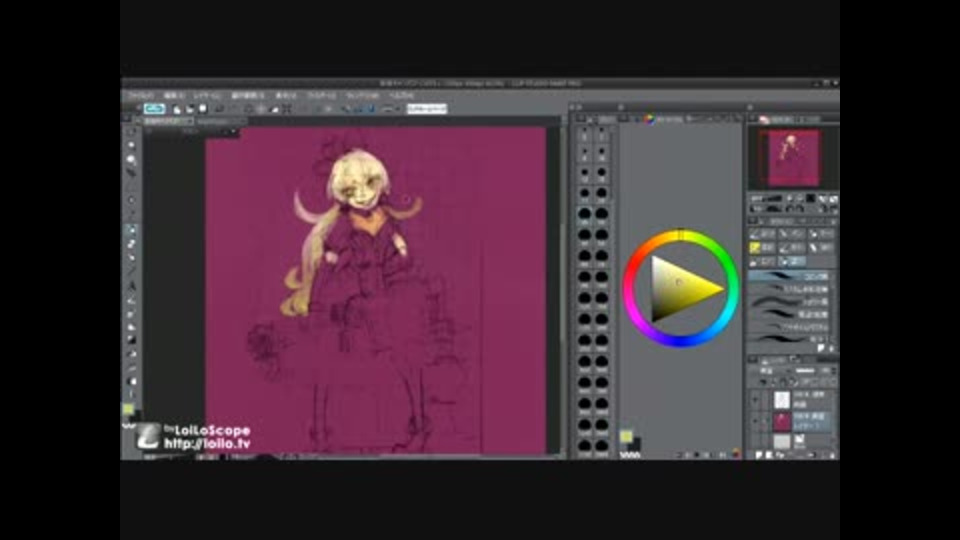Image resolution: width=960 pixels, height=540 pixels.
Task: Select the yellow-green main color swatch below wheel
Action: coord(626,436)
